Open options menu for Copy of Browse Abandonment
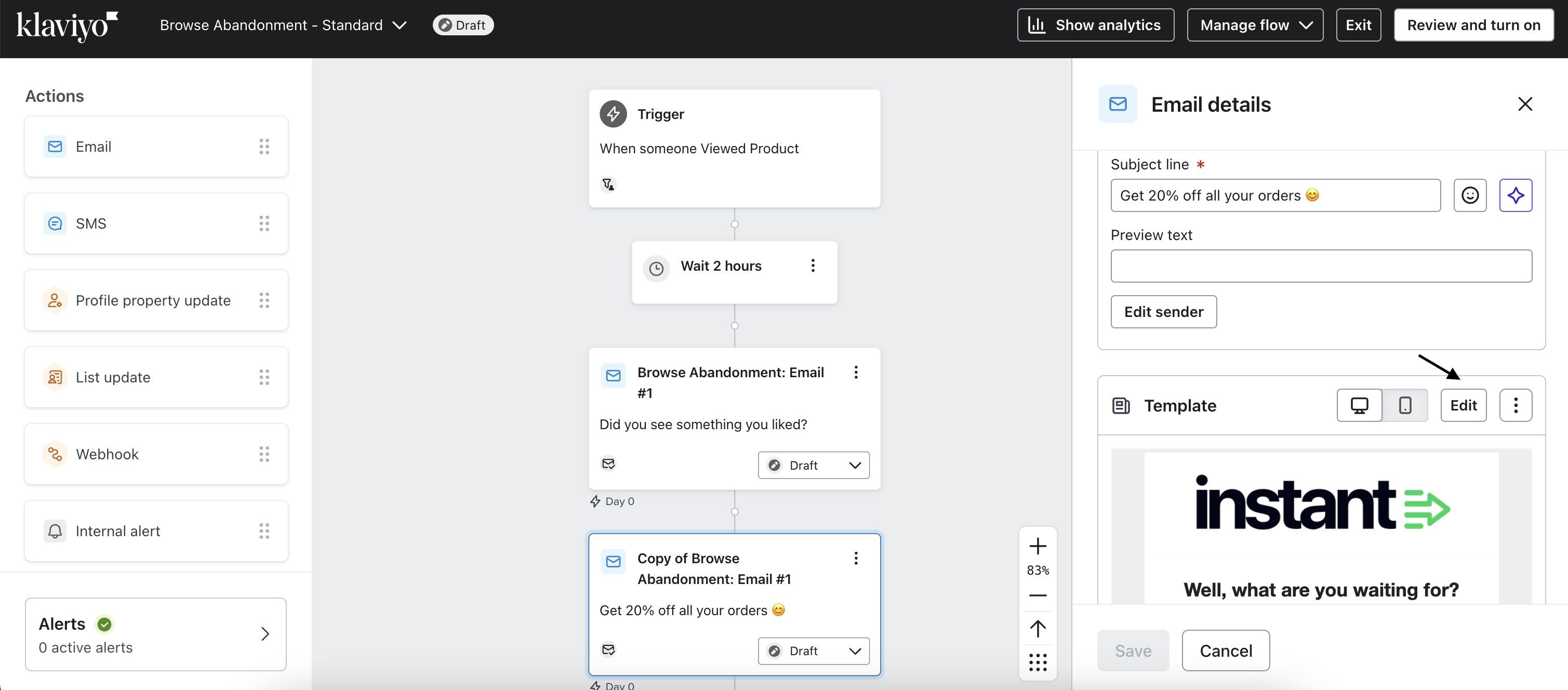 856,559
